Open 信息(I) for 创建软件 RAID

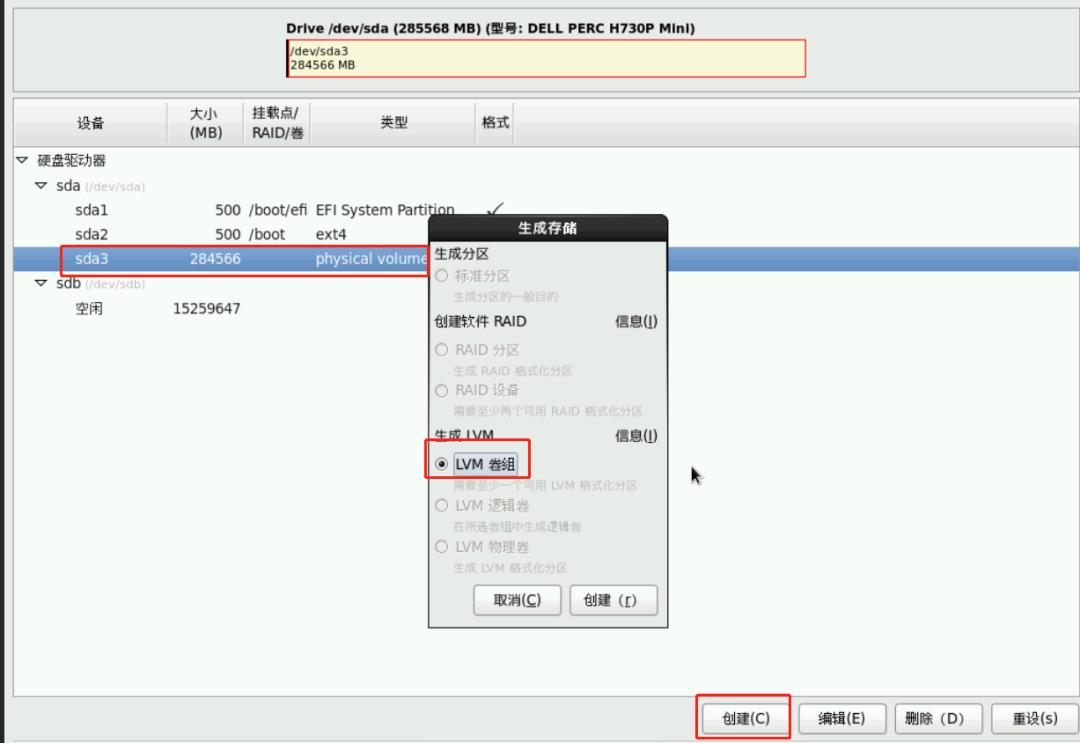pos(636,322)
